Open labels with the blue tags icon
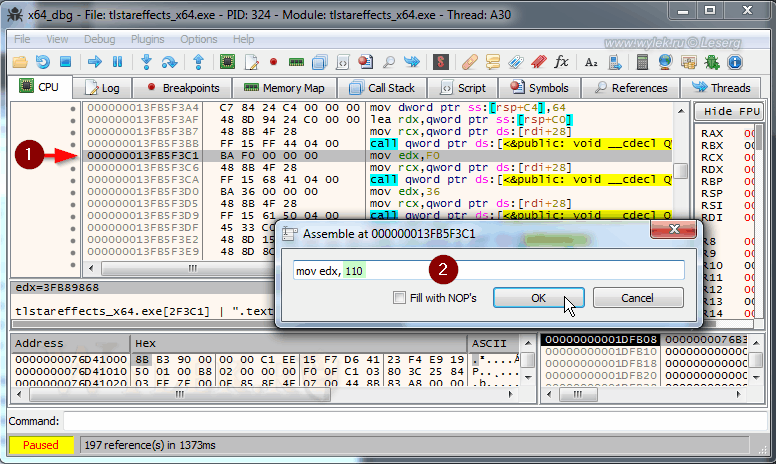This screenshot has width=776, height=464. 516,62
